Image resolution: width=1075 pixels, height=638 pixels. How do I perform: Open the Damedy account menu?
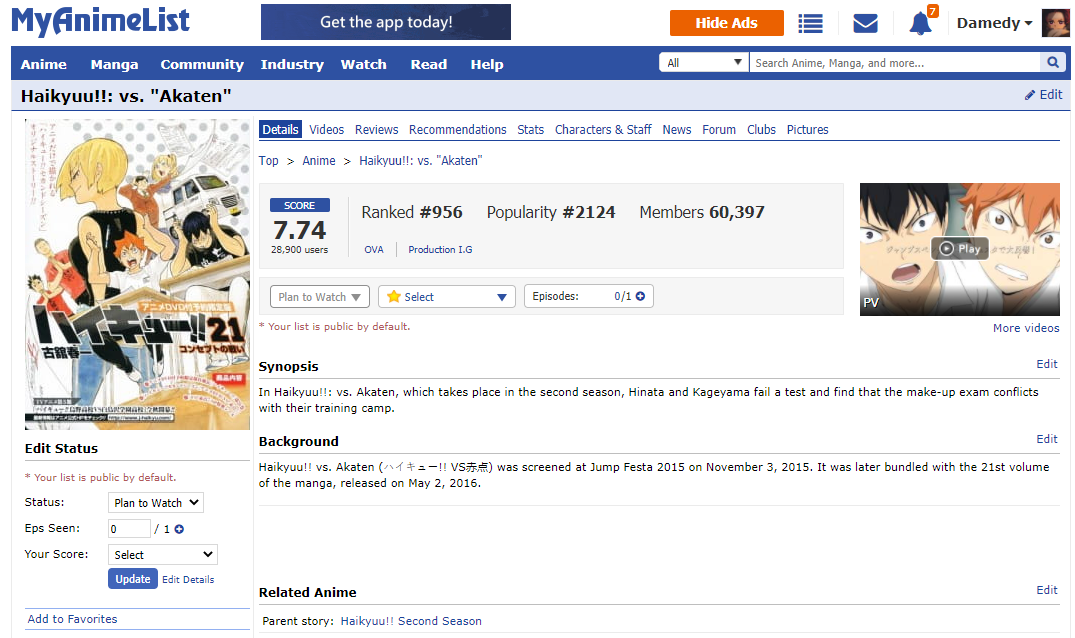click(x=994, y=23)
